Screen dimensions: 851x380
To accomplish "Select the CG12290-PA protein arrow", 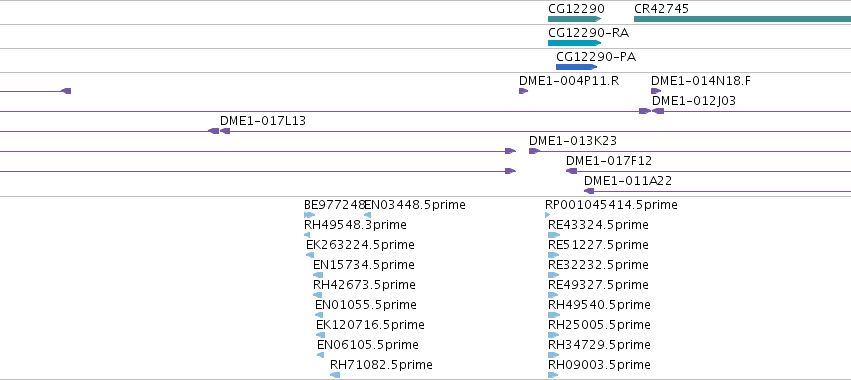I will click(576, 67).
